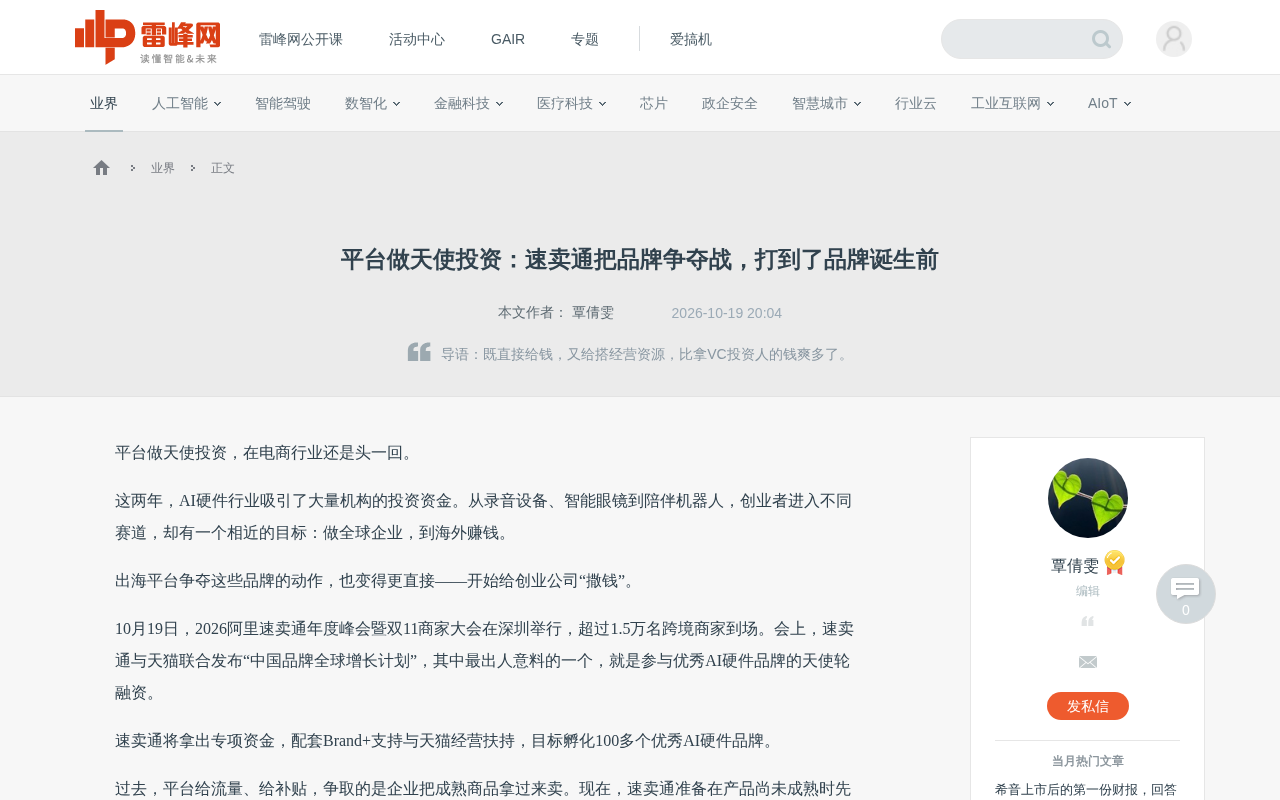The height and width of the screenshot is (800, 1280).
Task: Open the 政企安全 section
Action: click(x=730, y=103)
